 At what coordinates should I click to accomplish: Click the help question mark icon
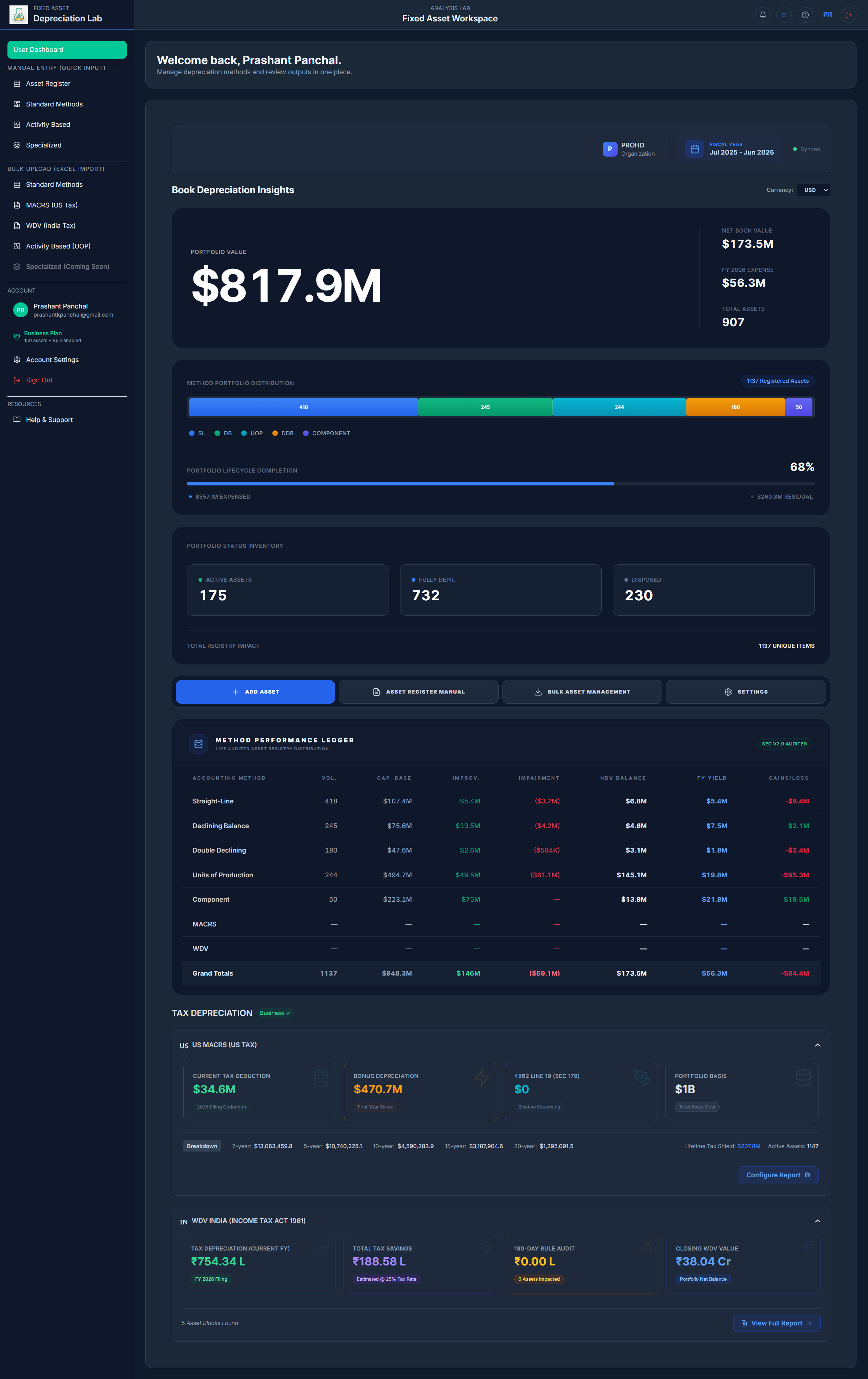pyautogui.click(x=805, y=15)
